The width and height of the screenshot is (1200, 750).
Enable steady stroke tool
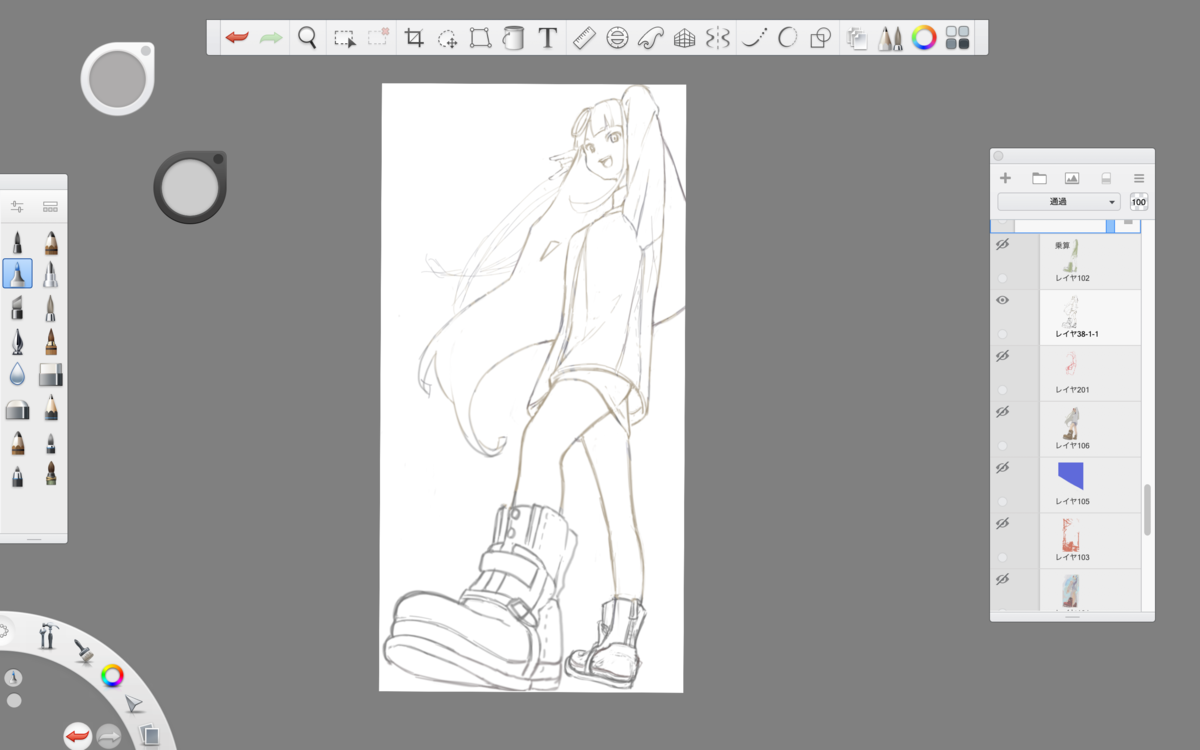[754, 39]
